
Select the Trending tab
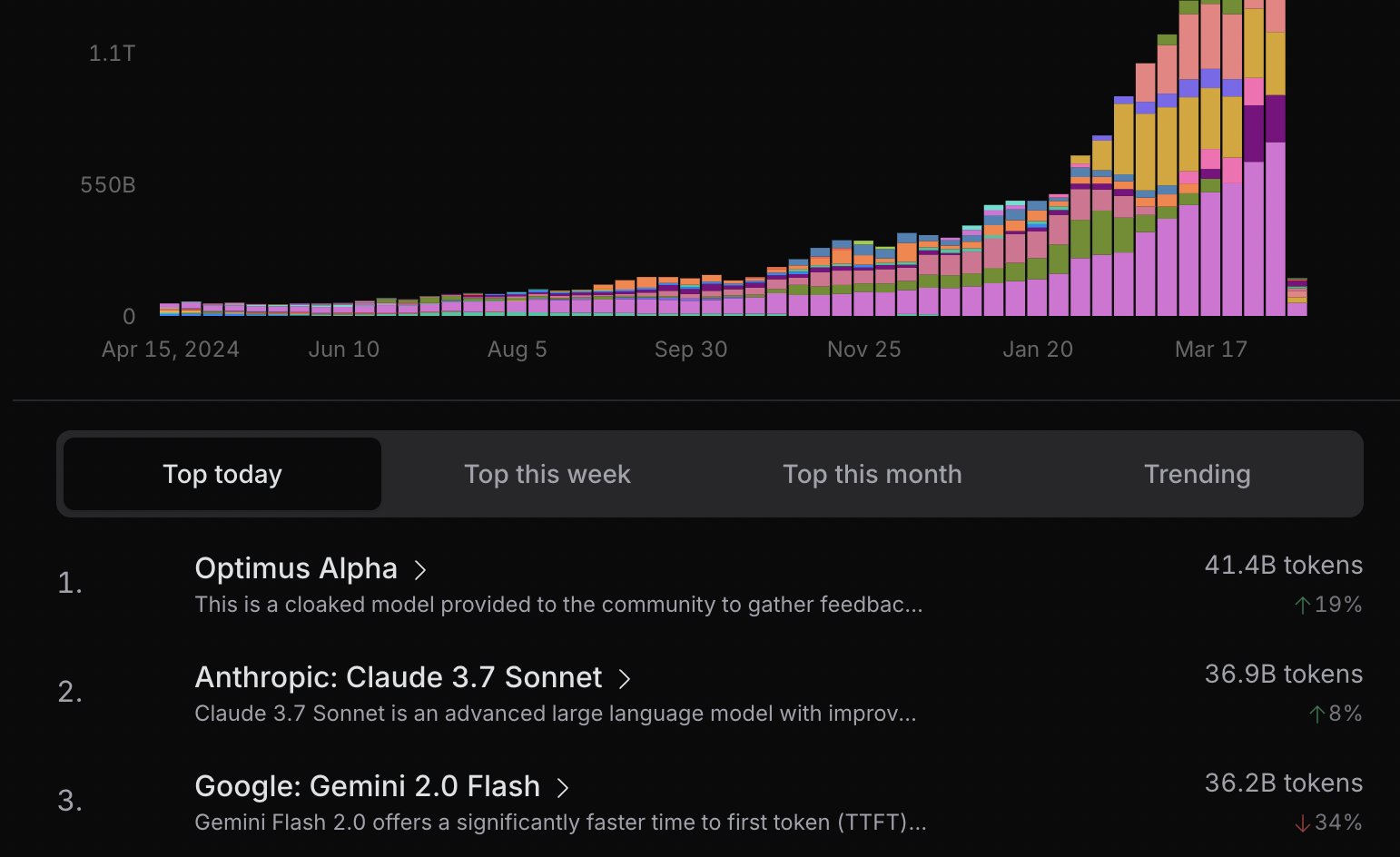1197,474
